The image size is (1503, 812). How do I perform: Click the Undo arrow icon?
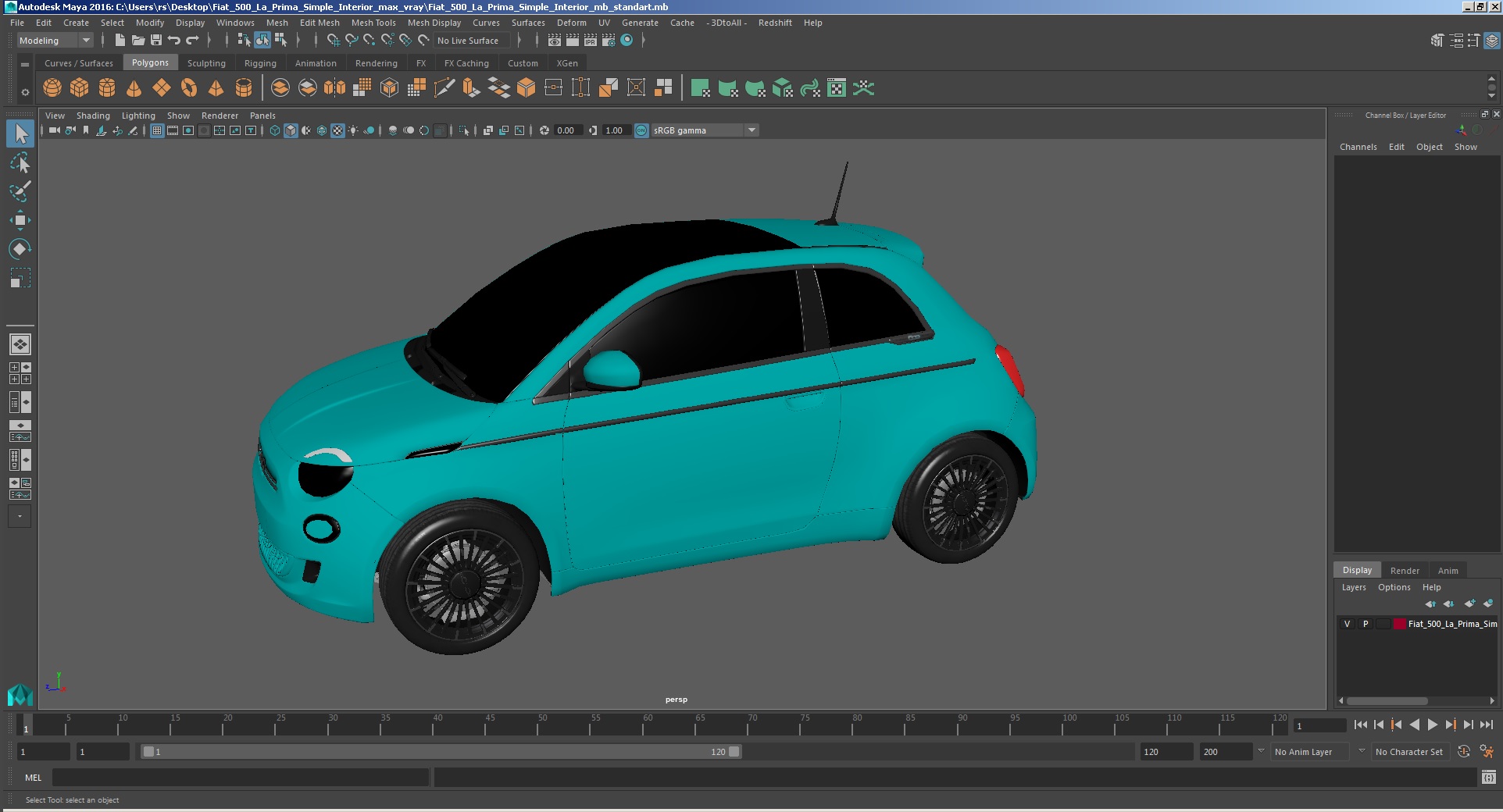174,40
